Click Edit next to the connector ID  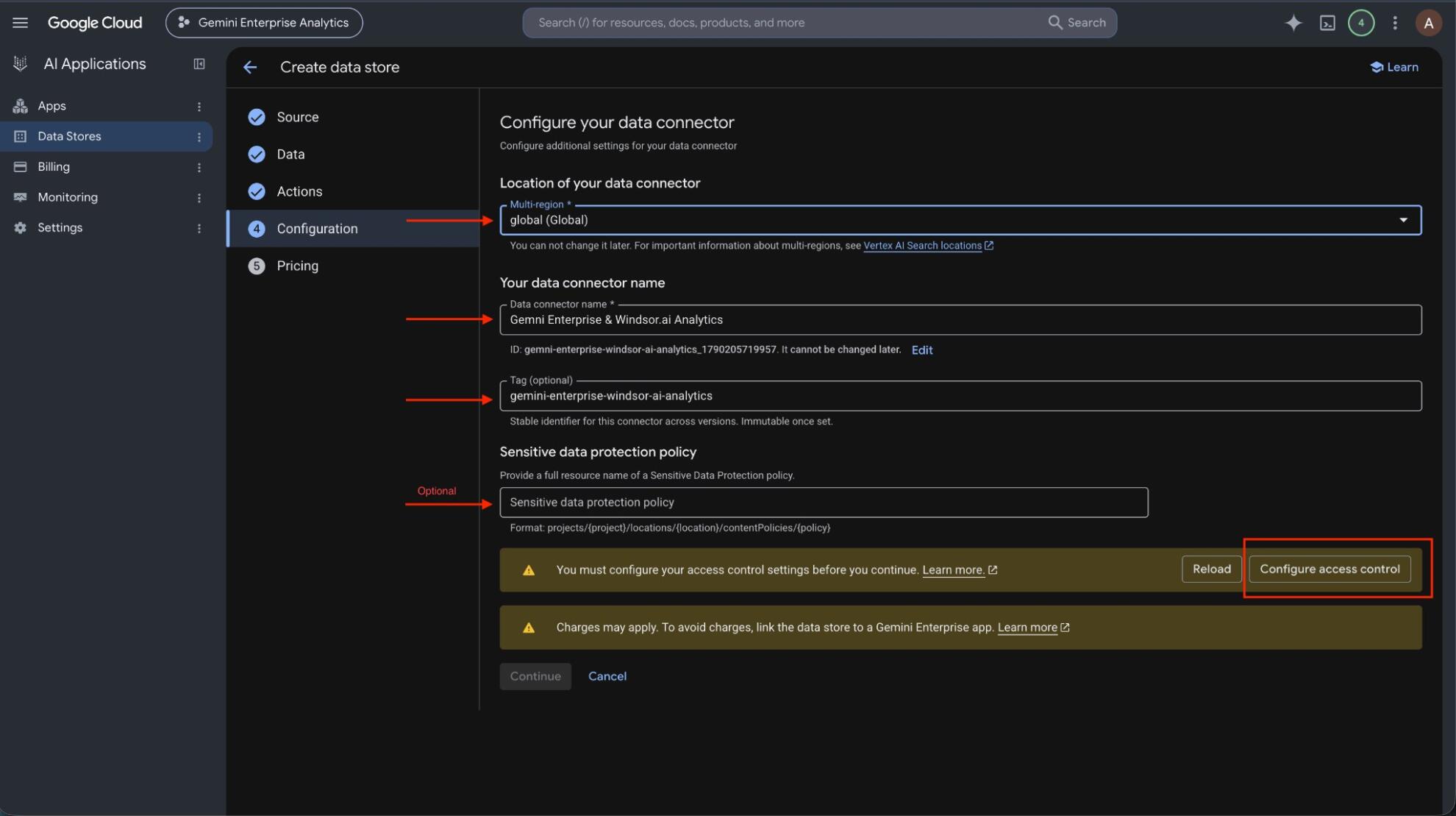click(x=922, y=350)
